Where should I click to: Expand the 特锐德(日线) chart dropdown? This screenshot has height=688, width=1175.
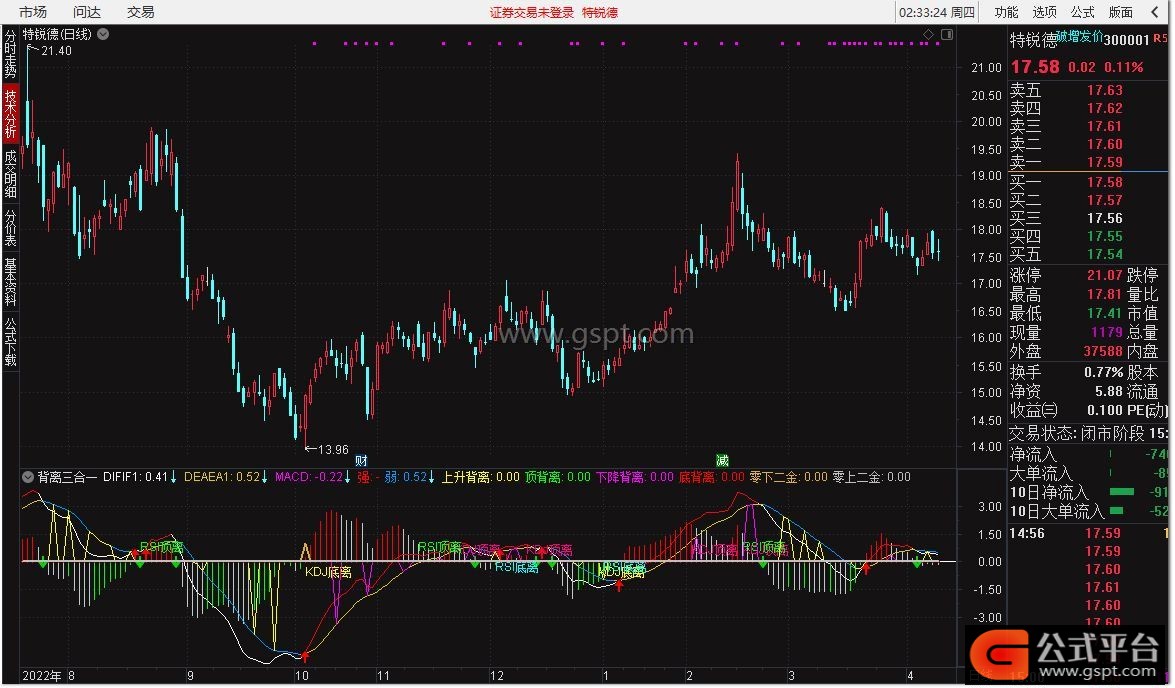(103, 34)
